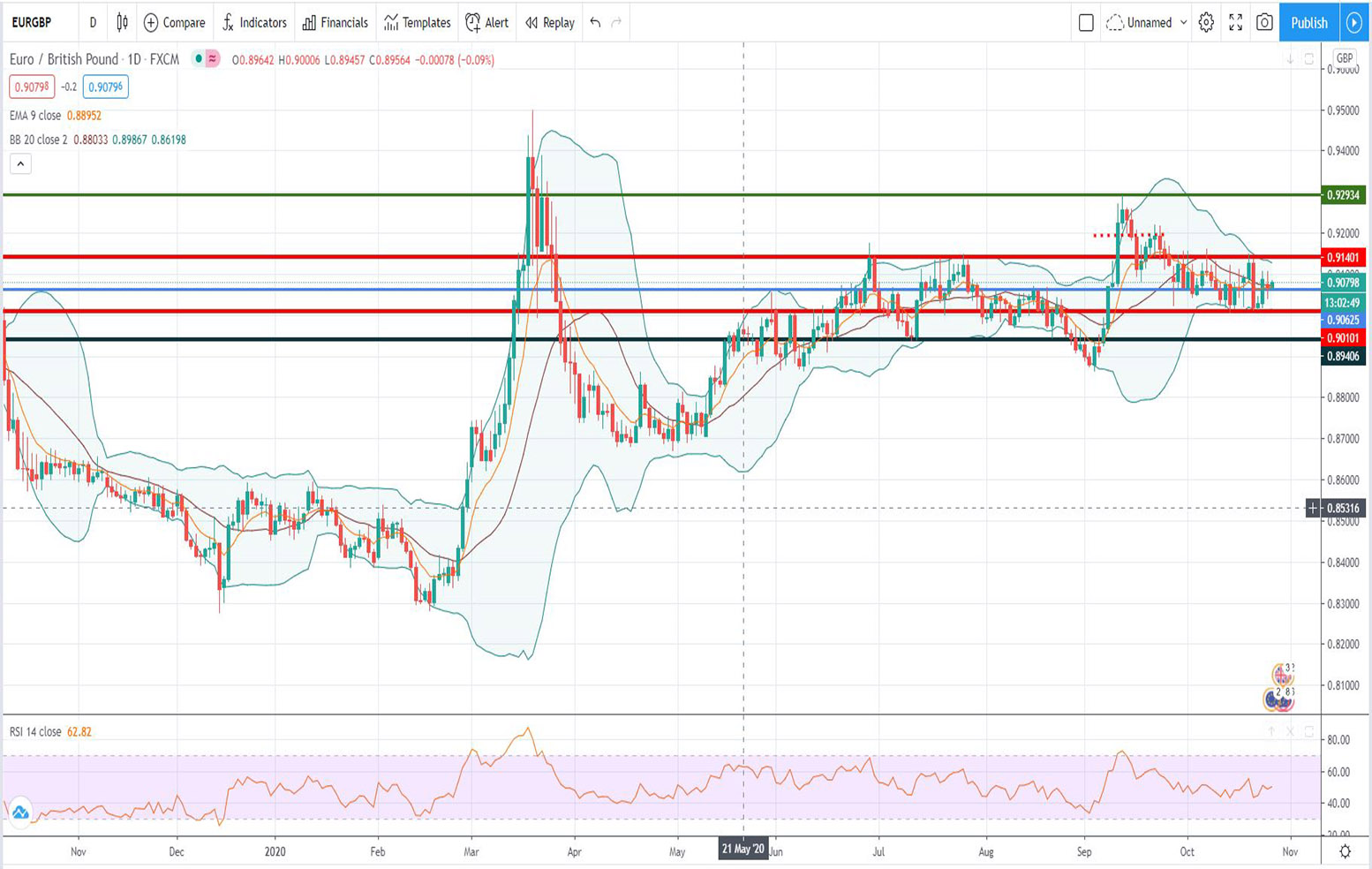Toggle the layout selection checkbox
The image size is (1372, 869).
(1086, 23)
